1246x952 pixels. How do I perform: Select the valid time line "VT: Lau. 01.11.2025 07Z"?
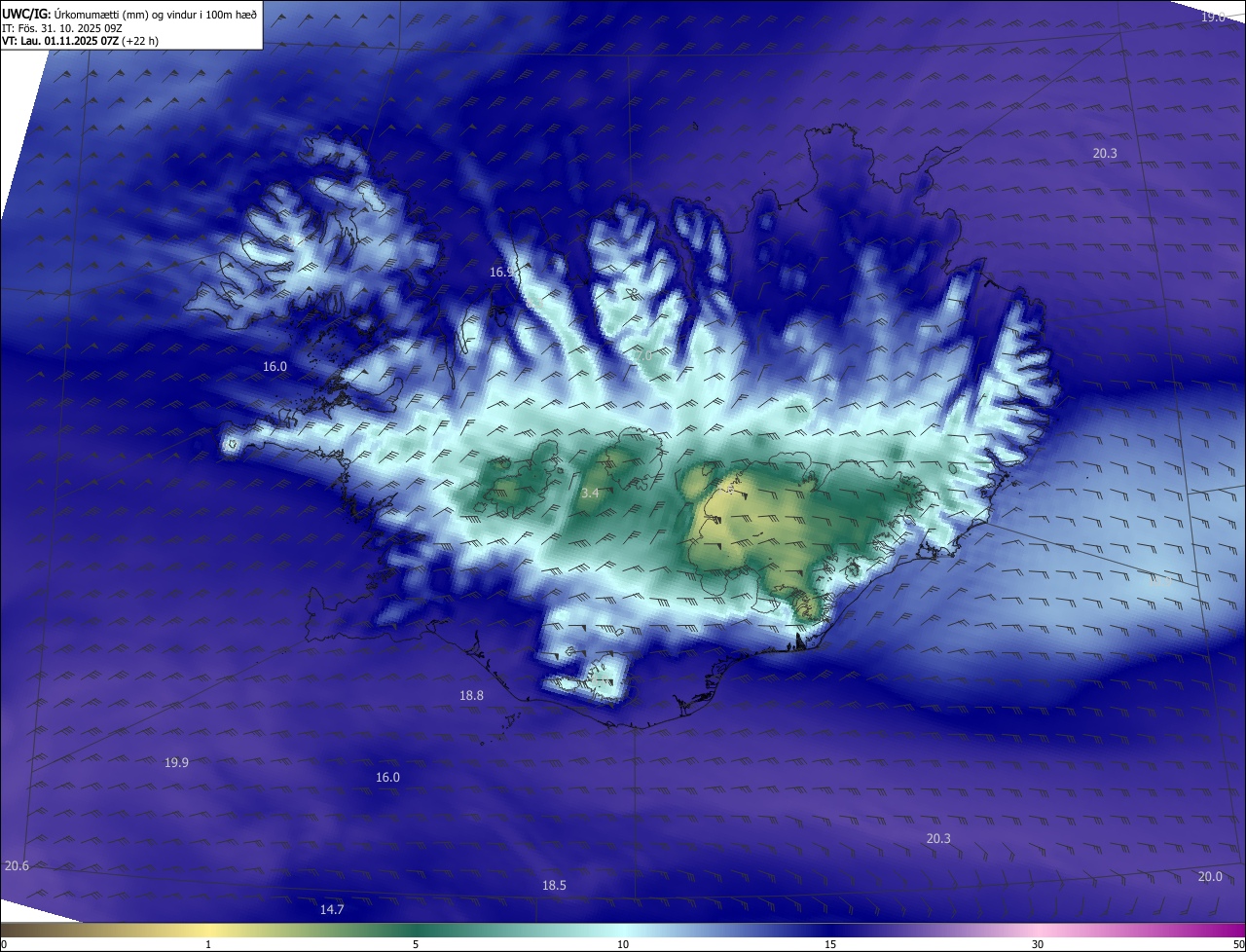point(60,42)
